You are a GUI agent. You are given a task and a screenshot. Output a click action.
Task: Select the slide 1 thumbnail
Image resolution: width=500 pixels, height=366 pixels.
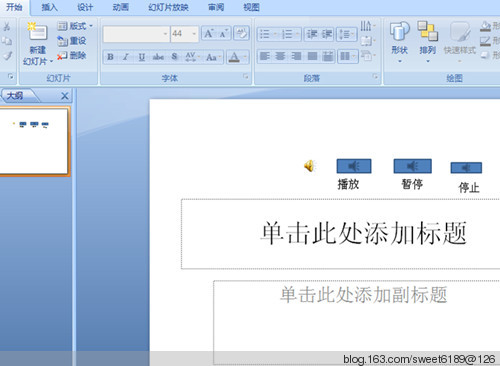pos(34,141)
